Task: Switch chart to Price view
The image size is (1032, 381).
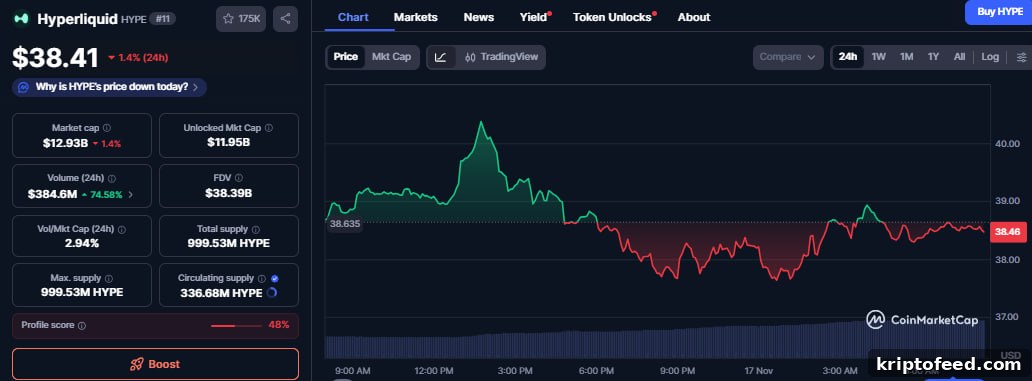Action: coord(346,57)
